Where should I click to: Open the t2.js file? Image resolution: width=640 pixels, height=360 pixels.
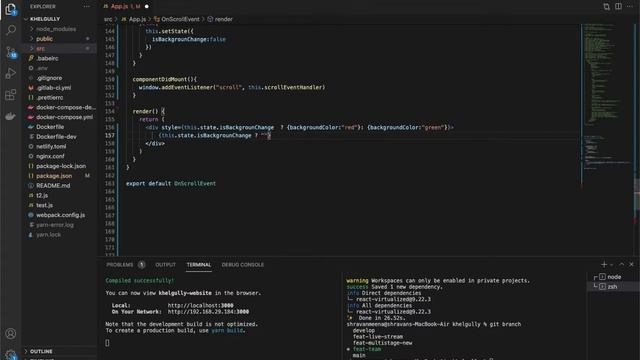tap(42, 196)
